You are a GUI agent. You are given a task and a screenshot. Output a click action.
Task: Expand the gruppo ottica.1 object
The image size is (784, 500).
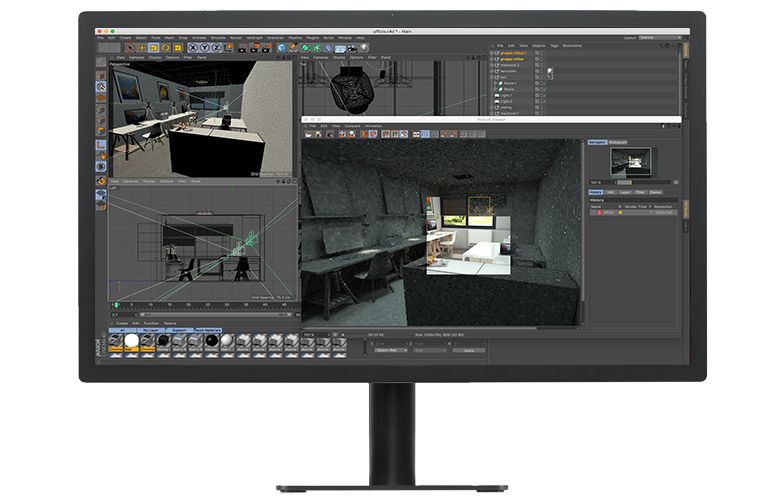pos(493,53)
